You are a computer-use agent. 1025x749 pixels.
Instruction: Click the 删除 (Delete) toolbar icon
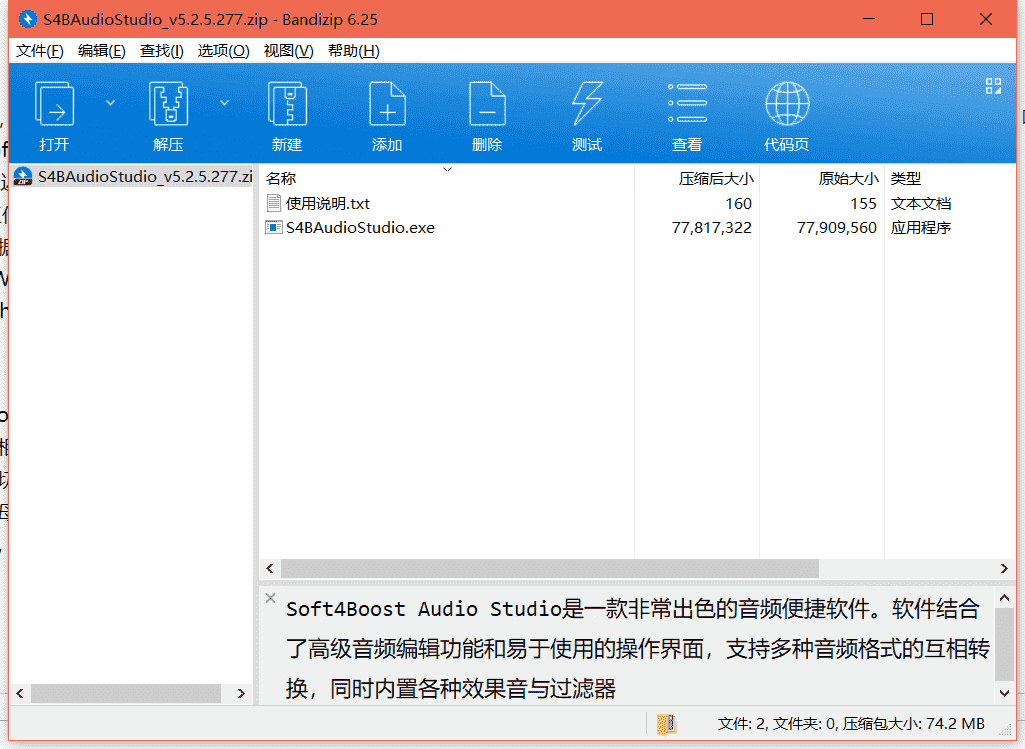(x=487, y=104)
